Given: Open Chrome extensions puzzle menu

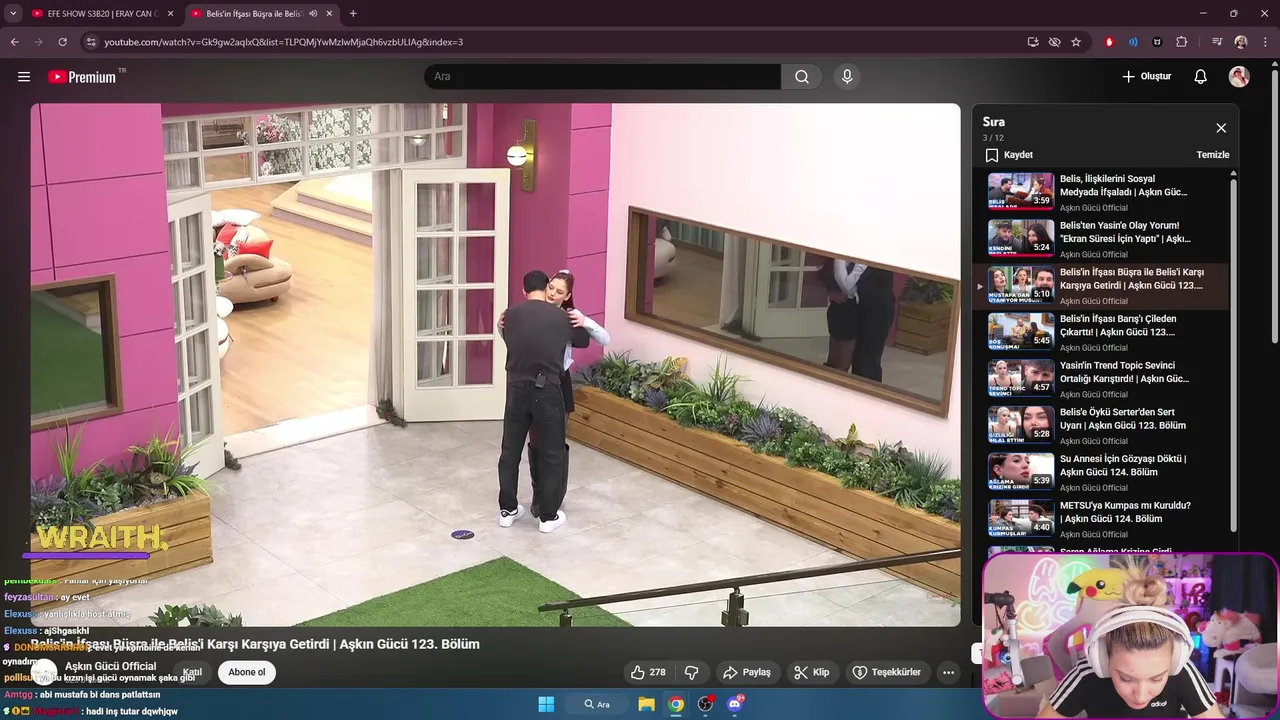Looking at the screenshot, I should tap(1182, 42).
